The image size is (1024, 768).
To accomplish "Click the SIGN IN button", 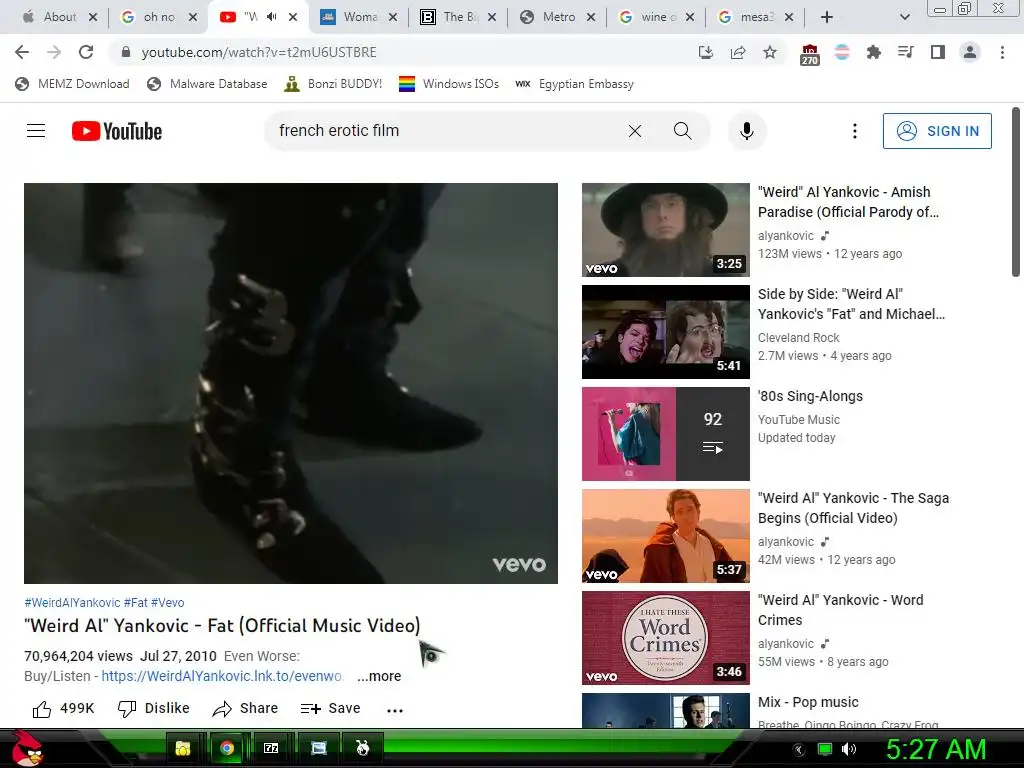I will (x=937, y=131).
